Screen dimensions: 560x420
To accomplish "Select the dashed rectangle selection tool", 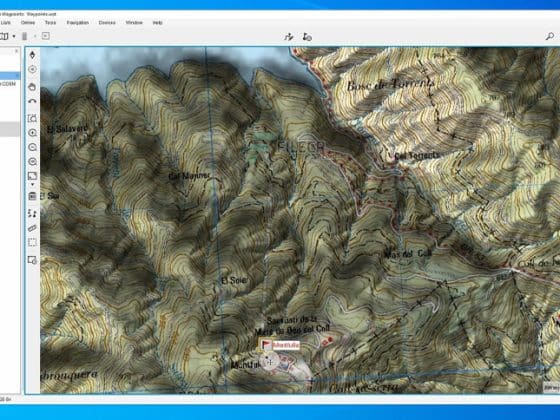I will pyautogui.click(x=32, y=242).
